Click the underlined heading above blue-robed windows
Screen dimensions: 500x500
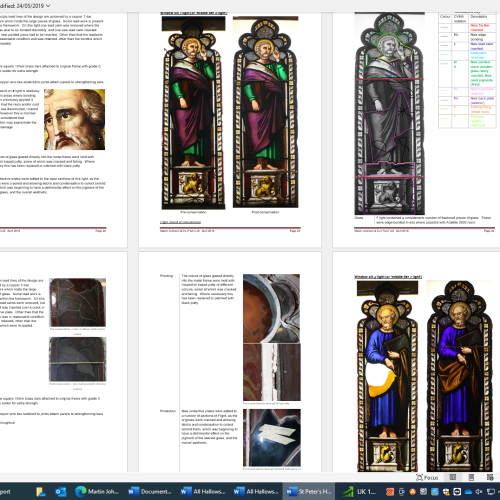[x=388, y=277]
